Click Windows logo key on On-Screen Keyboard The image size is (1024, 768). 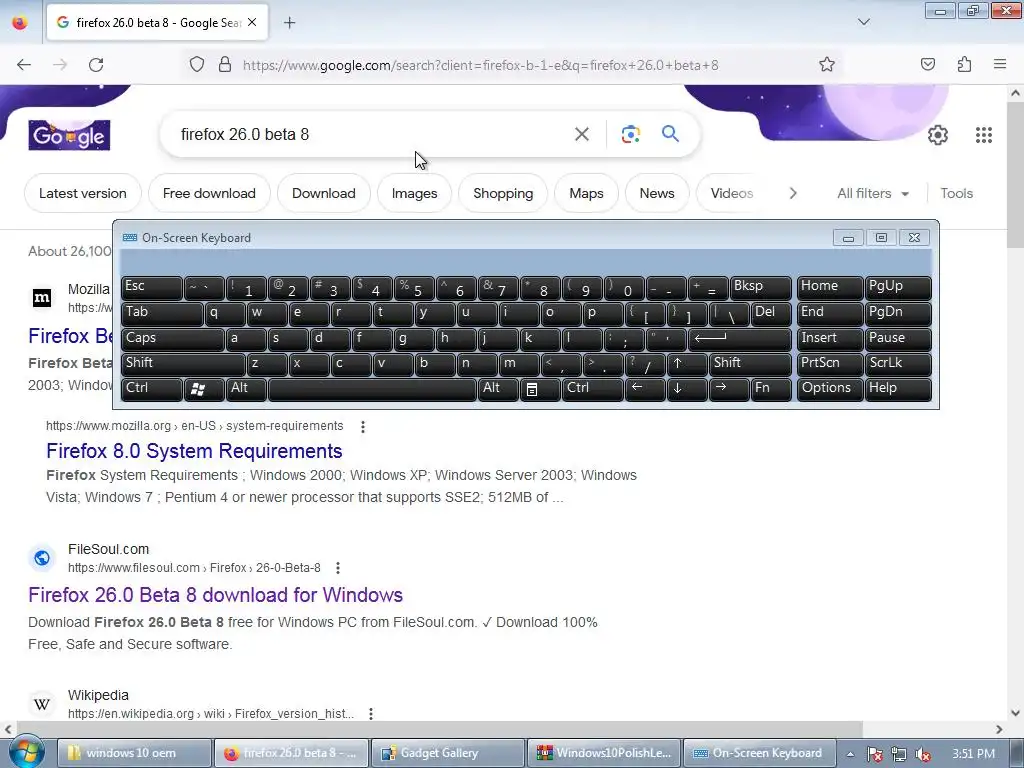[204, 389]
